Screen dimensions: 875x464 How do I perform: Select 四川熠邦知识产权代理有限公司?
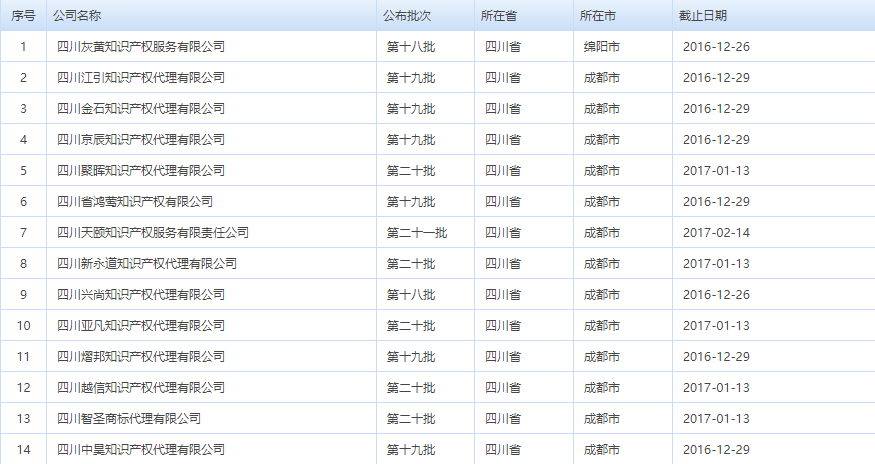coord(141,356)
